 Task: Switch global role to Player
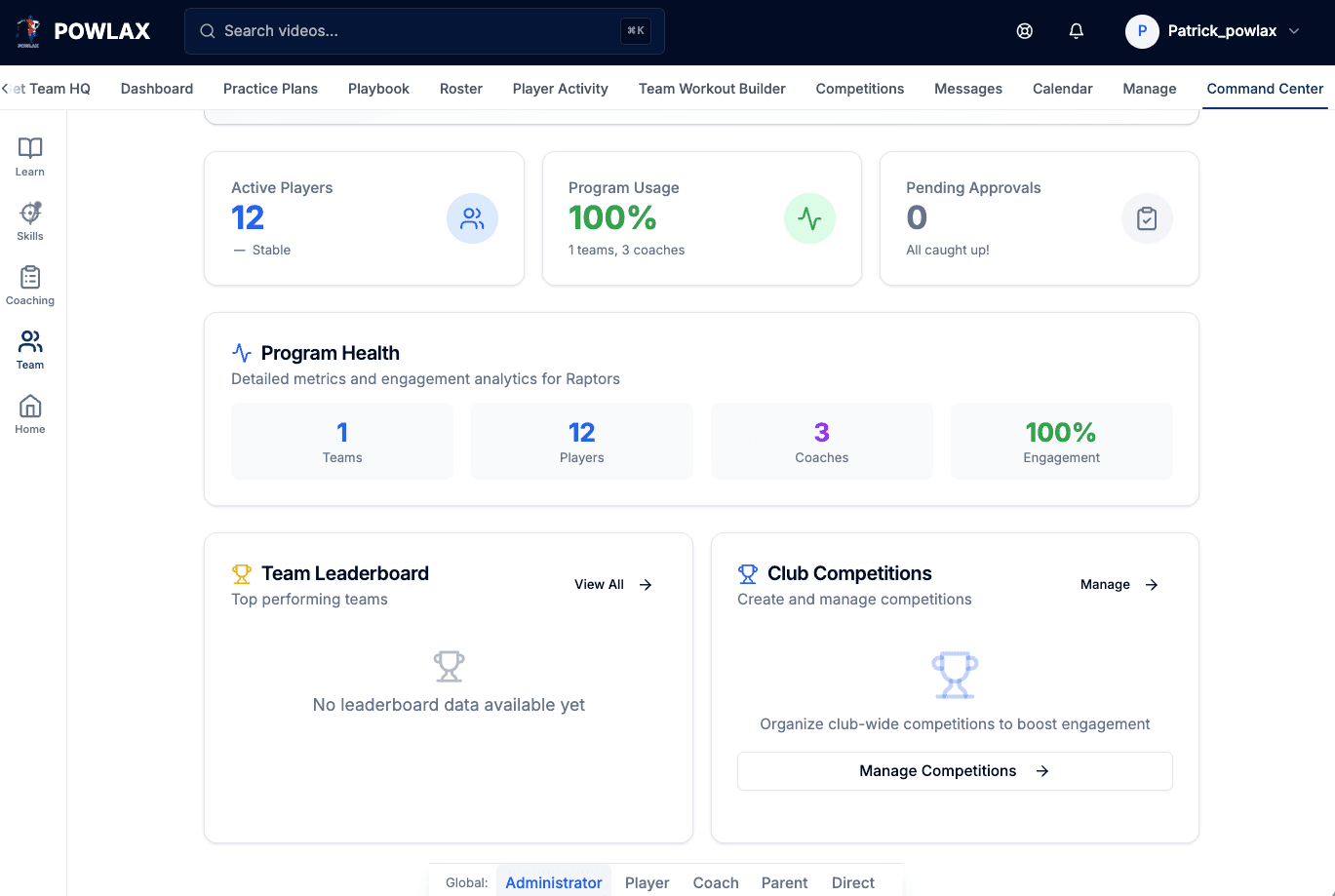647,882
